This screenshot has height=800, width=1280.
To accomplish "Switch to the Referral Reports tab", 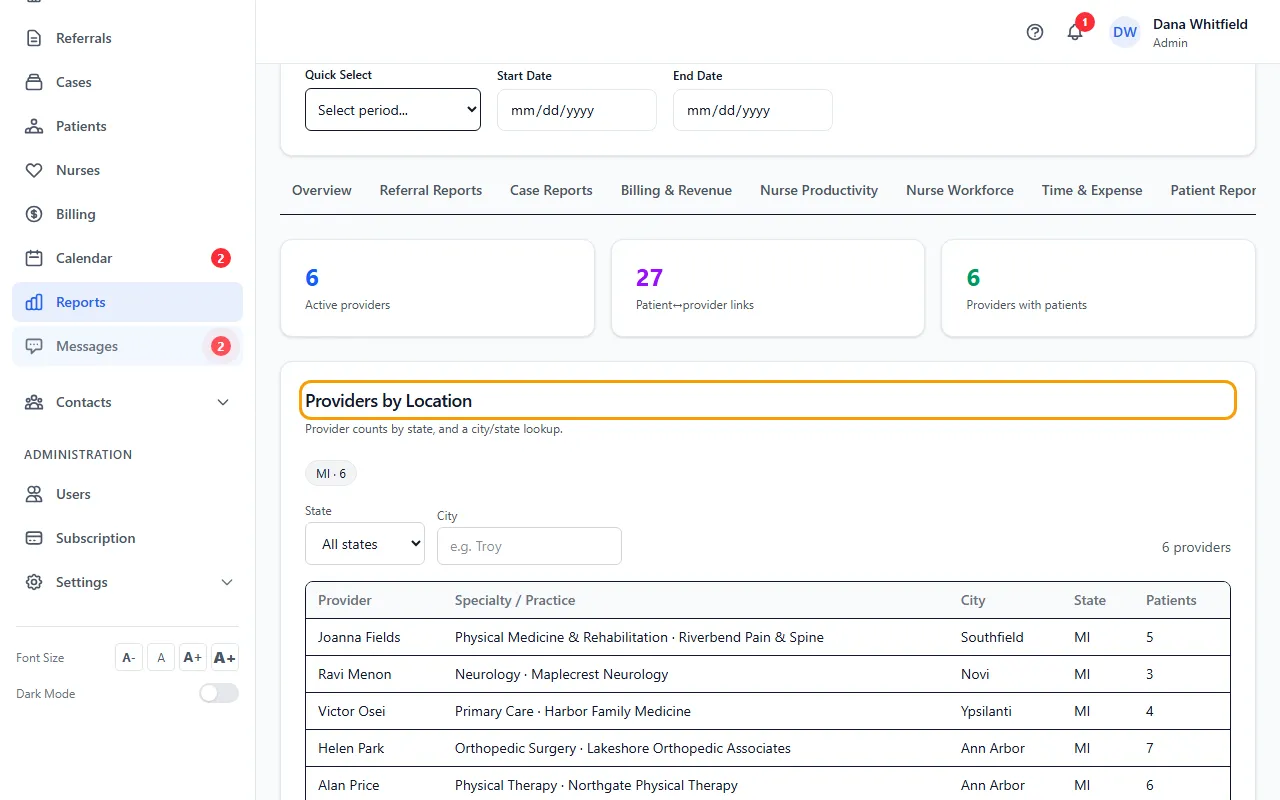I will point(431,190).
